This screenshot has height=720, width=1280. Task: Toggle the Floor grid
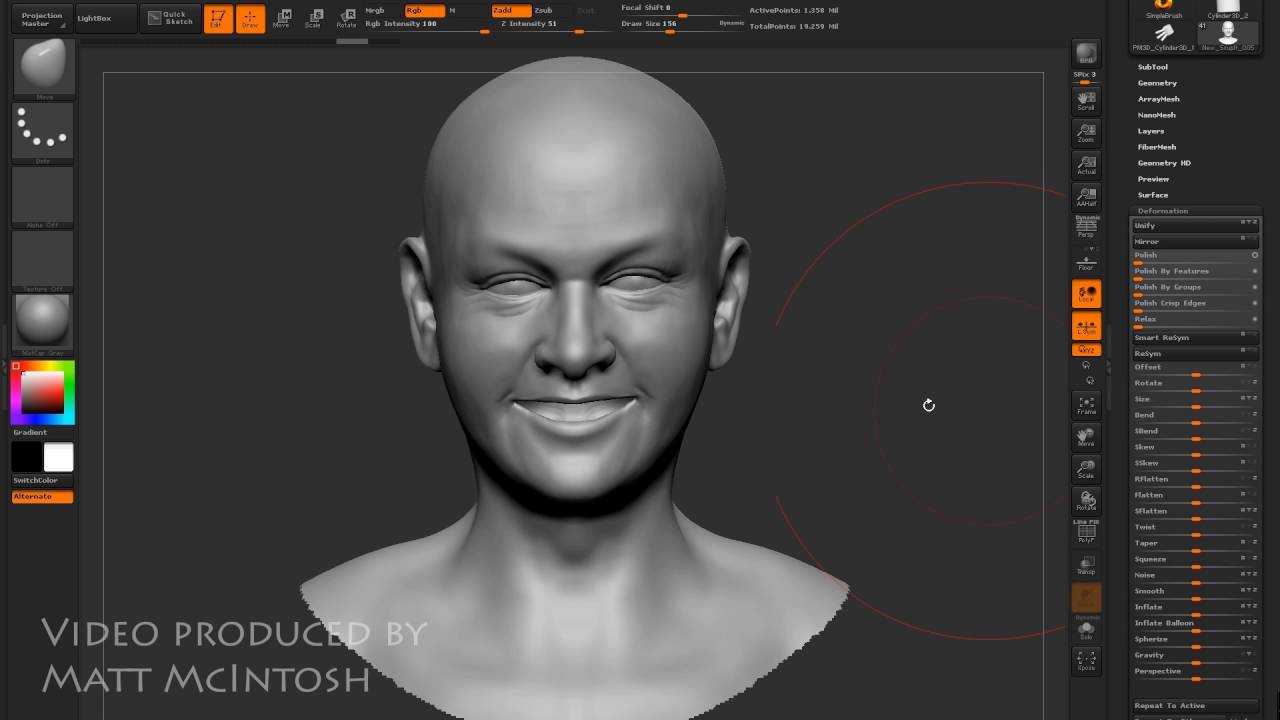pyautogui.click(x=1086, y=261)
